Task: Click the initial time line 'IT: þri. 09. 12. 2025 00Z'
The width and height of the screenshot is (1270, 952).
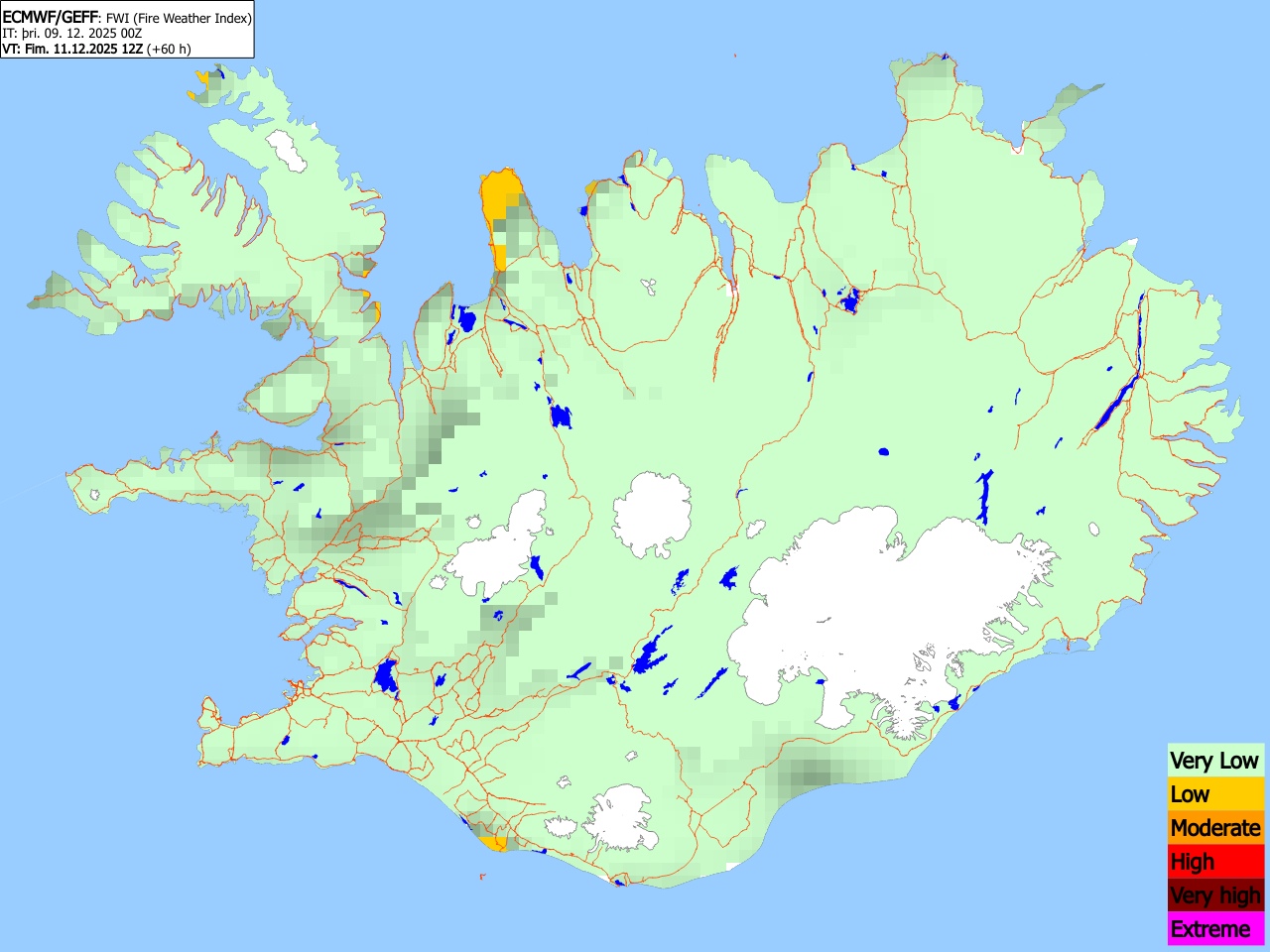Action: (72, 33)
